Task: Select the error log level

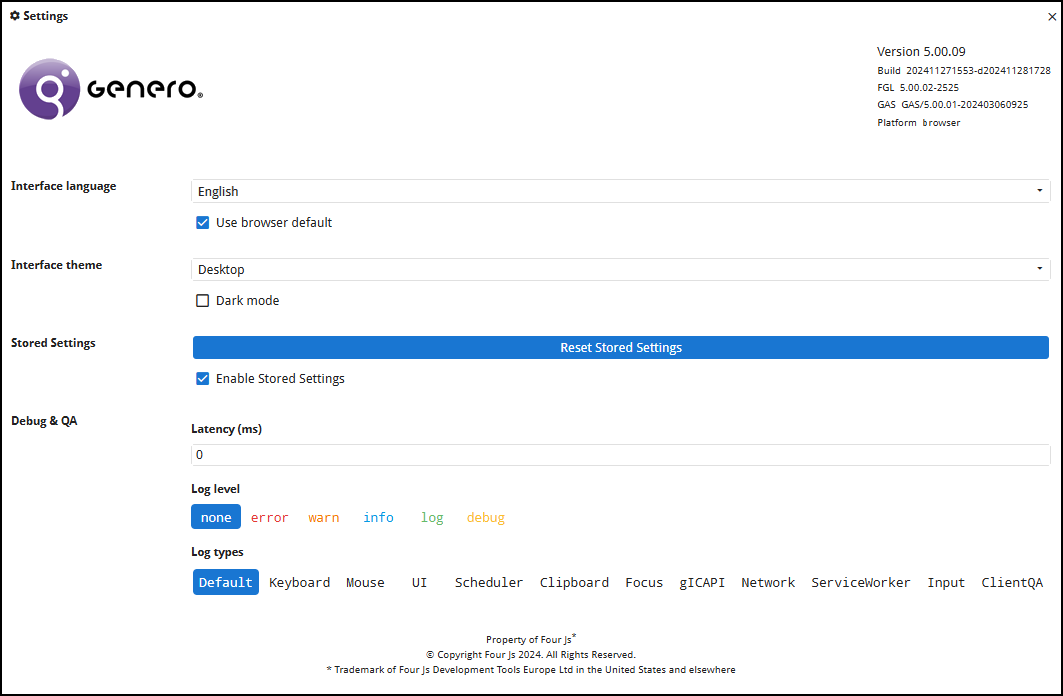Action: 269,518
